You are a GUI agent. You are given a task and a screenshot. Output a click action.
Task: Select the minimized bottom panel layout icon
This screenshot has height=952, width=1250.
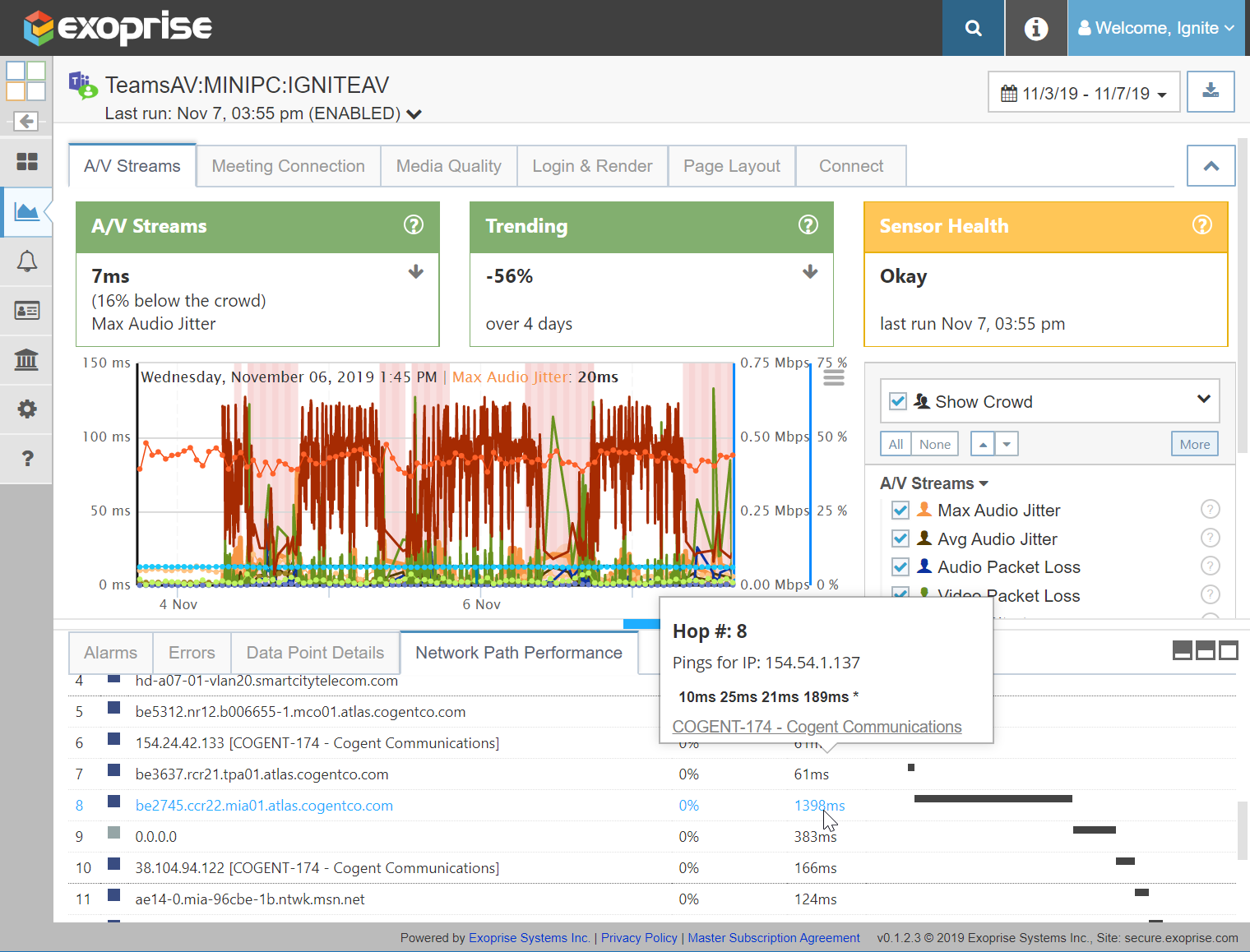[1183, 650]
